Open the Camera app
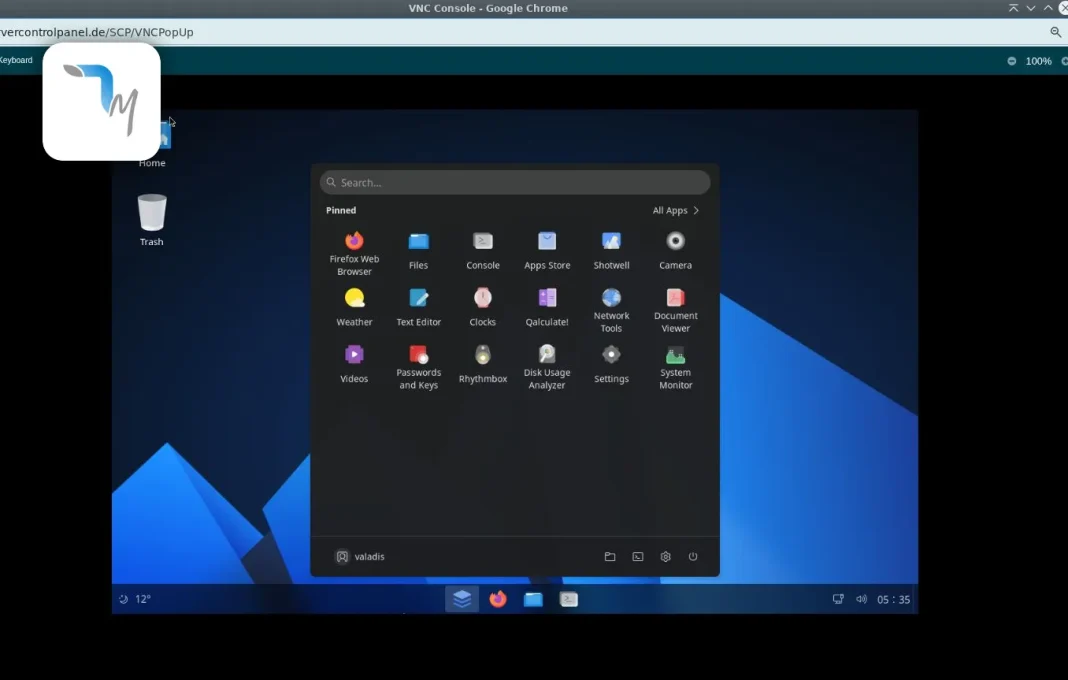This screenshot has width=1068, height=680. [x=675, y=252]
